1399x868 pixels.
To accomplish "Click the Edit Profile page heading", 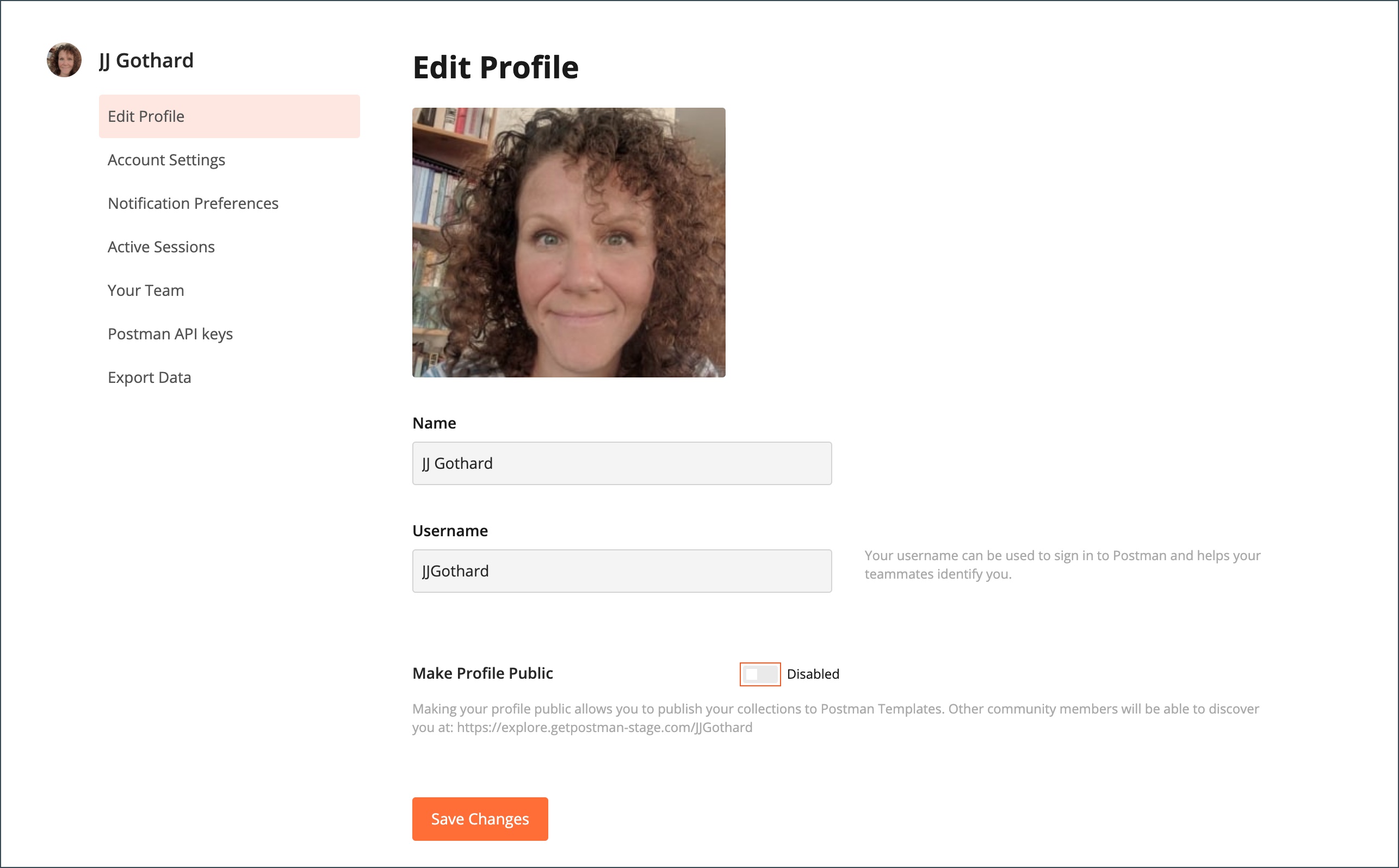I will (496, 67).
